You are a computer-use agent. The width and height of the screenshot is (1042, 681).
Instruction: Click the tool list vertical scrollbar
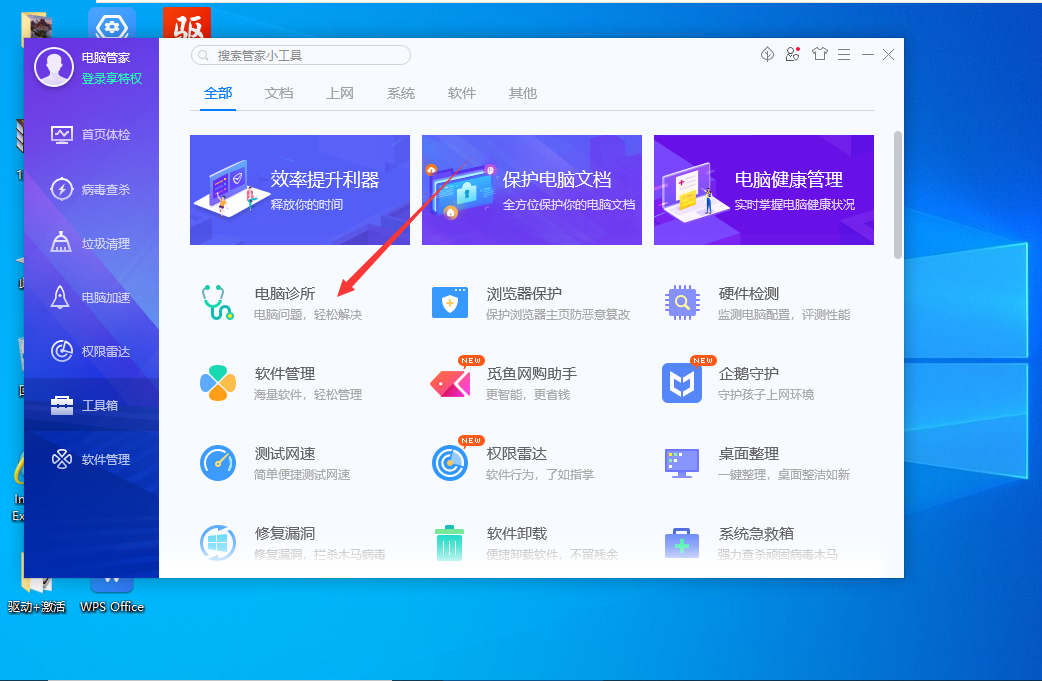898,195
